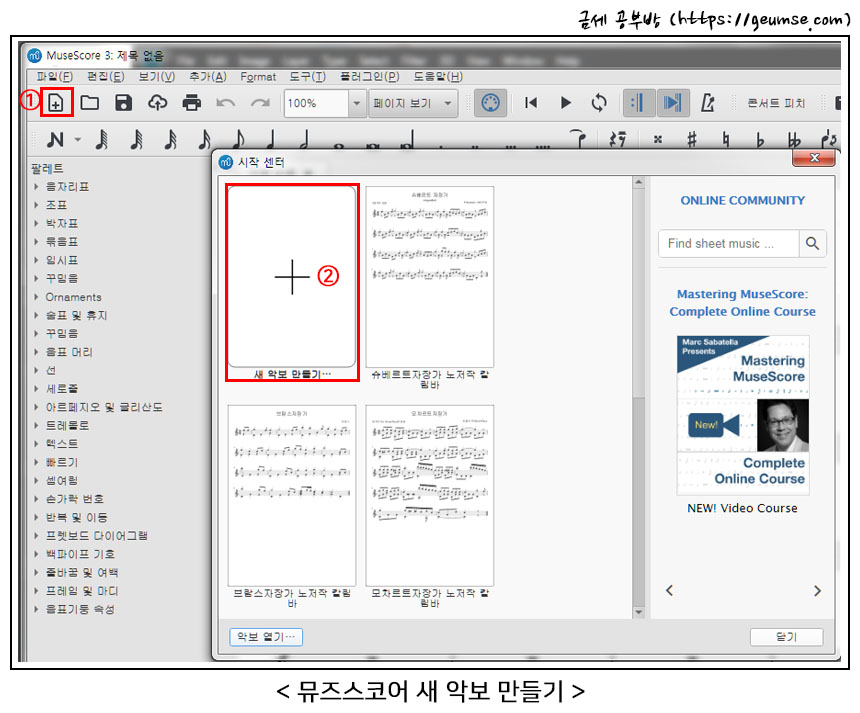Apply the flat accidental
The width and height of the screenshot is (860, 713).
760,140
